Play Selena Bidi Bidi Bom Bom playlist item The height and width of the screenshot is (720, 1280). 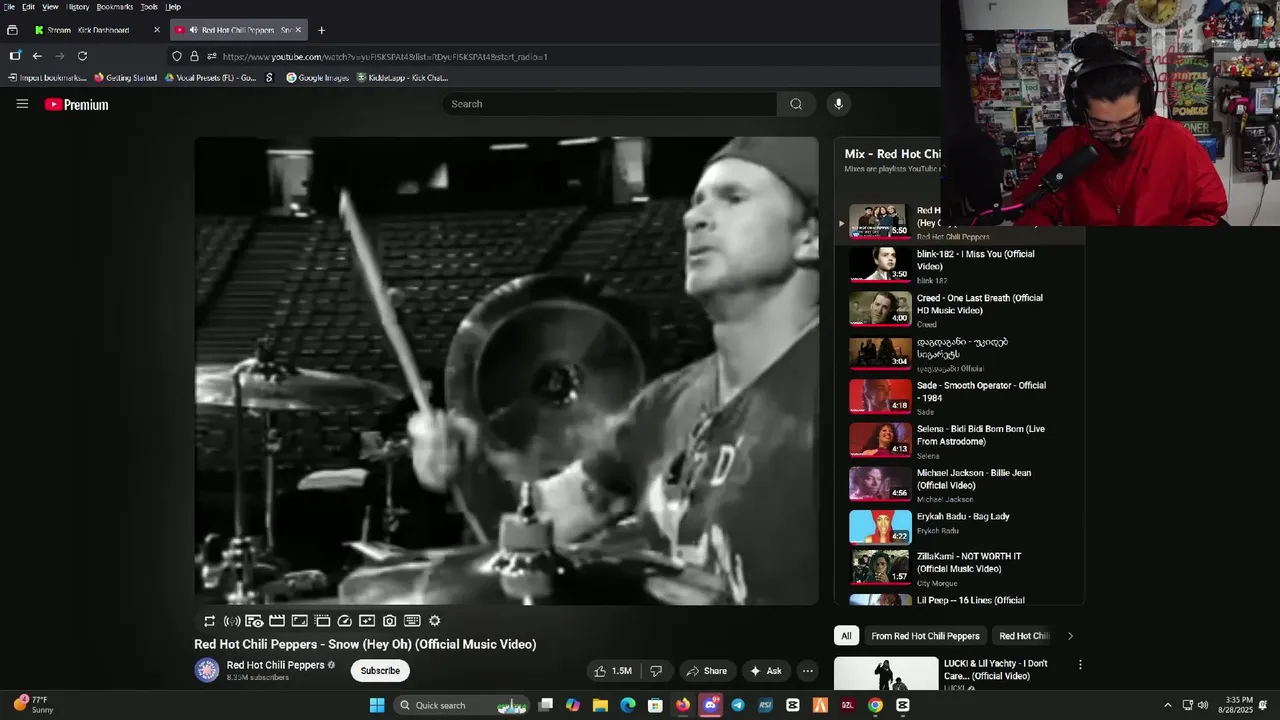pyautogui.click(x=960, y=441)
